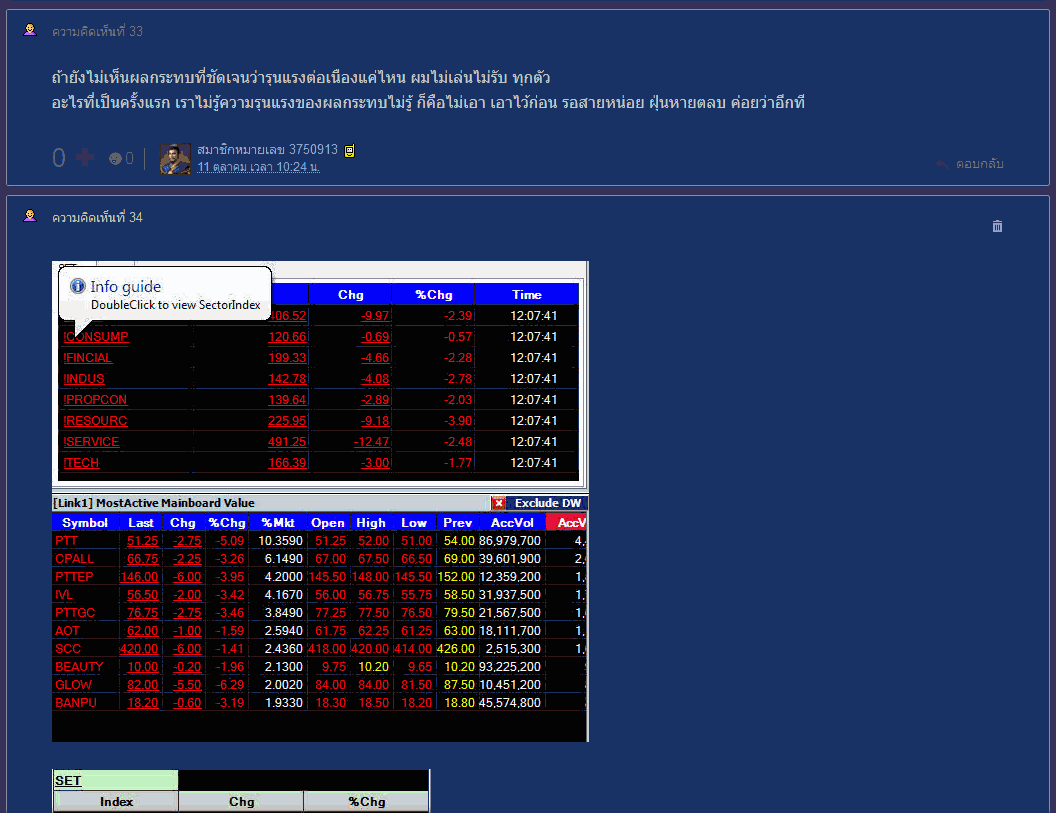Click the user icon beside comment 33

30,30
